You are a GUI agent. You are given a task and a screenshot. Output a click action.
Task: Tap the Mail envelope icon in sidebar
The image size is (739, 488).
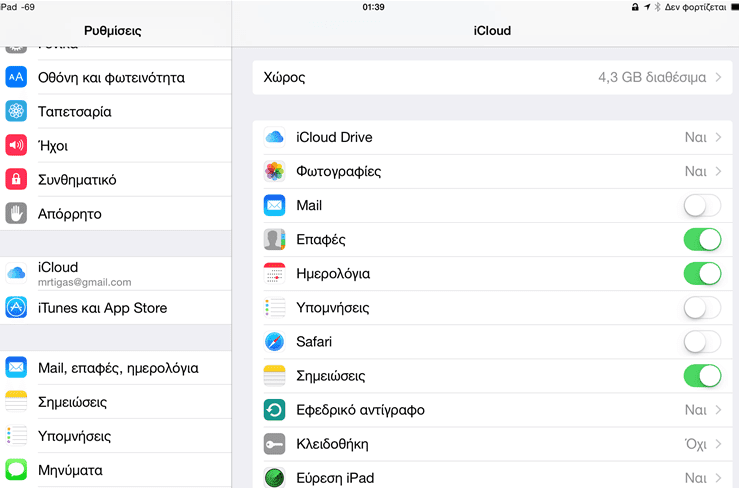16,367
